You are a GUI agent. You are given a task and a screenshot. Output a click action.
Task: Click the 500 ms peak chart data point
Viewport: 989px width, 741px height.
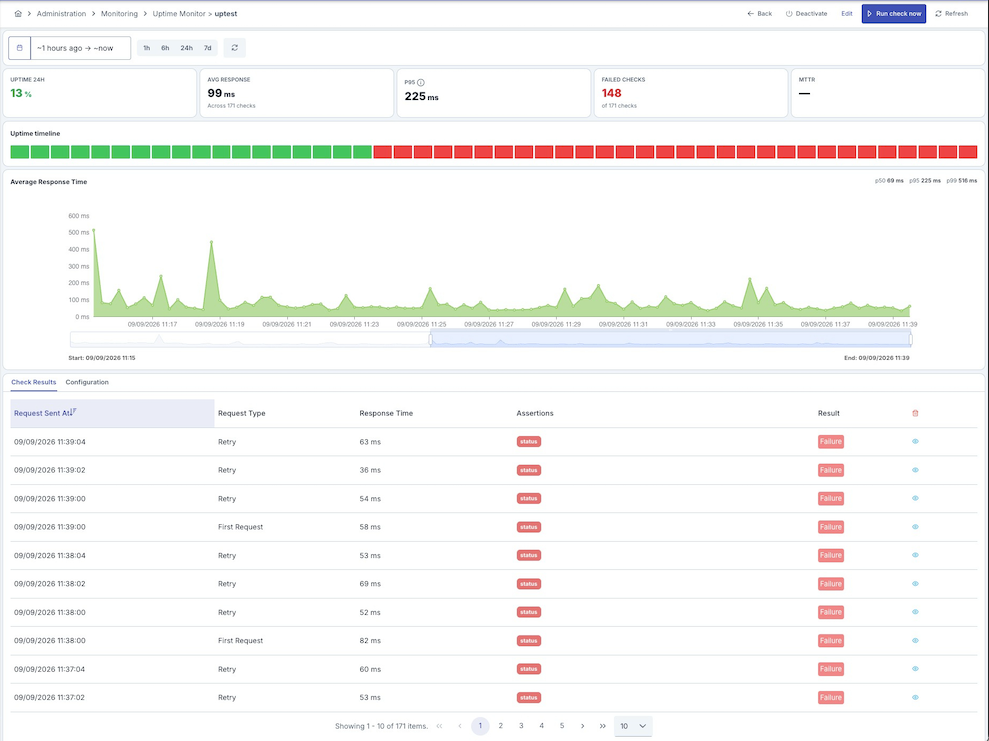(x=94, y=230)
